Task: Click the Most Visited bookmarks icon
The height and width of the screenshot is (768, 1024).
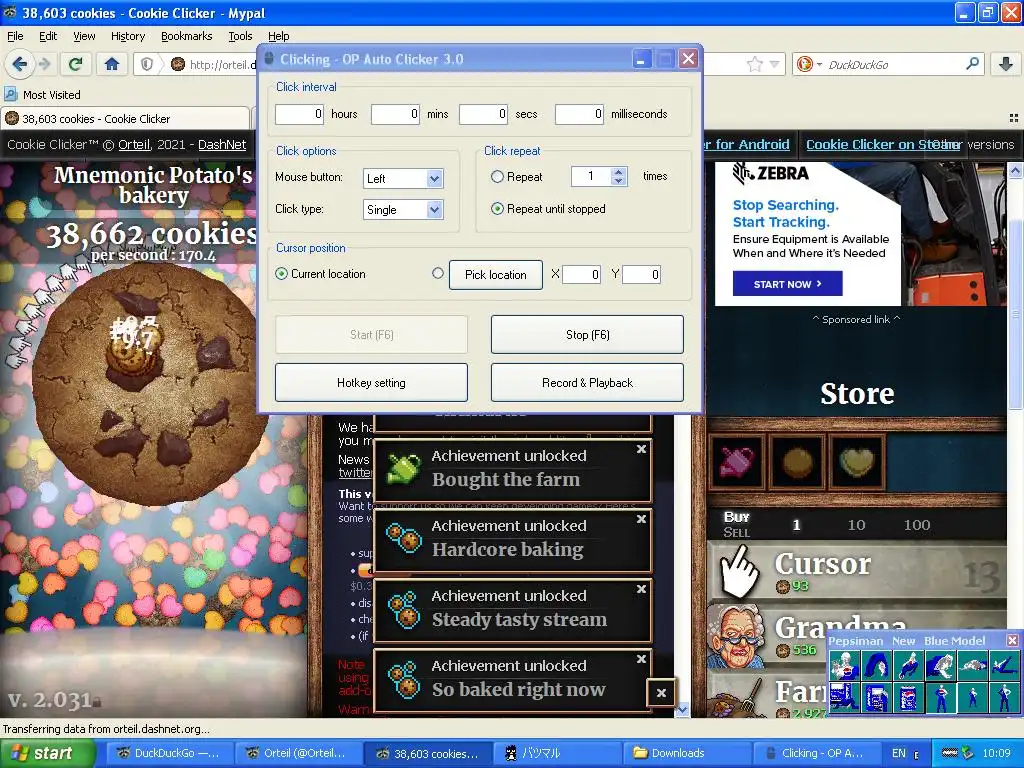Action: (10, 94)
